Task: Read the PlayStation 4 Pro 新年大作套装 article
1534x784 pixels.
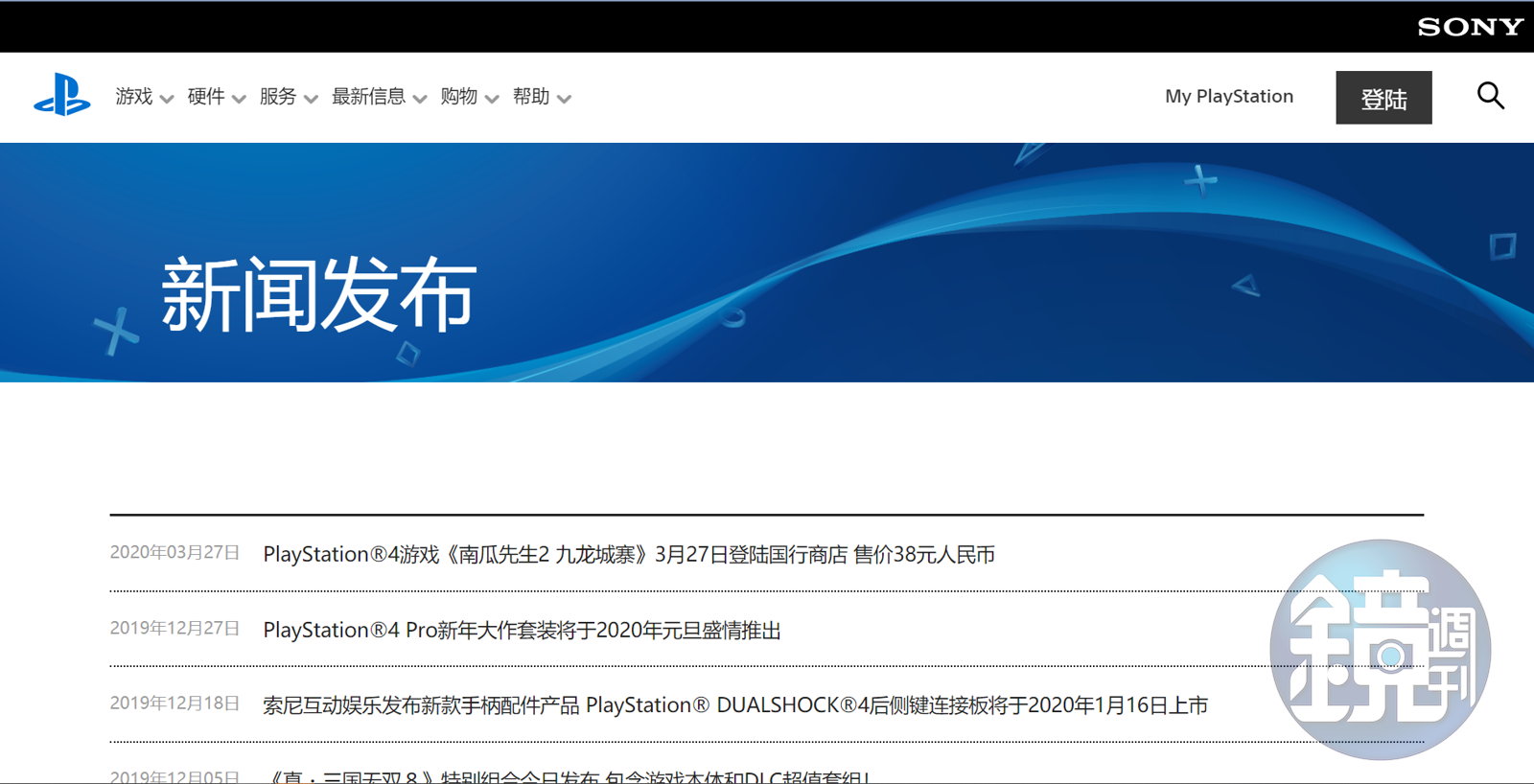Action: [x=522, y=630]
